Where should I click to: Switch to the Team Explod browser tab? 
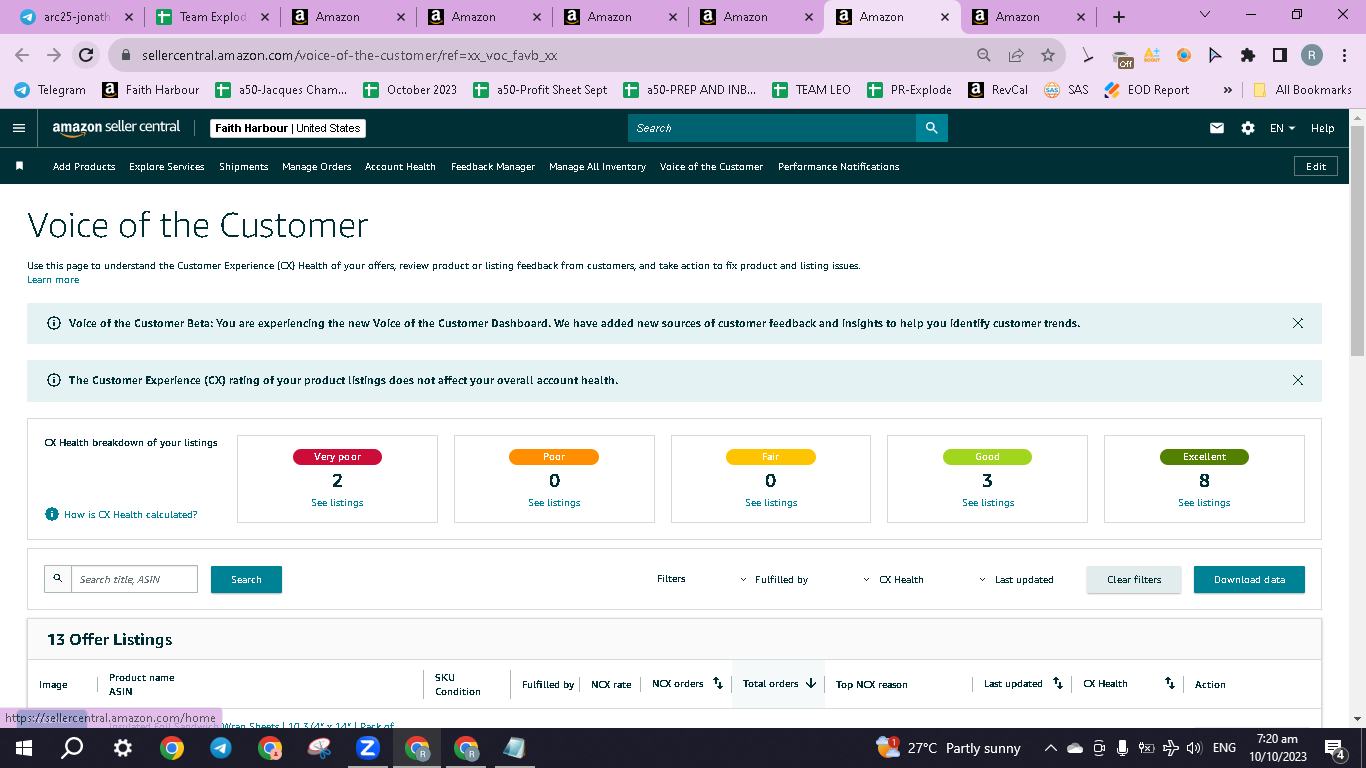click(x=211, y=17)
